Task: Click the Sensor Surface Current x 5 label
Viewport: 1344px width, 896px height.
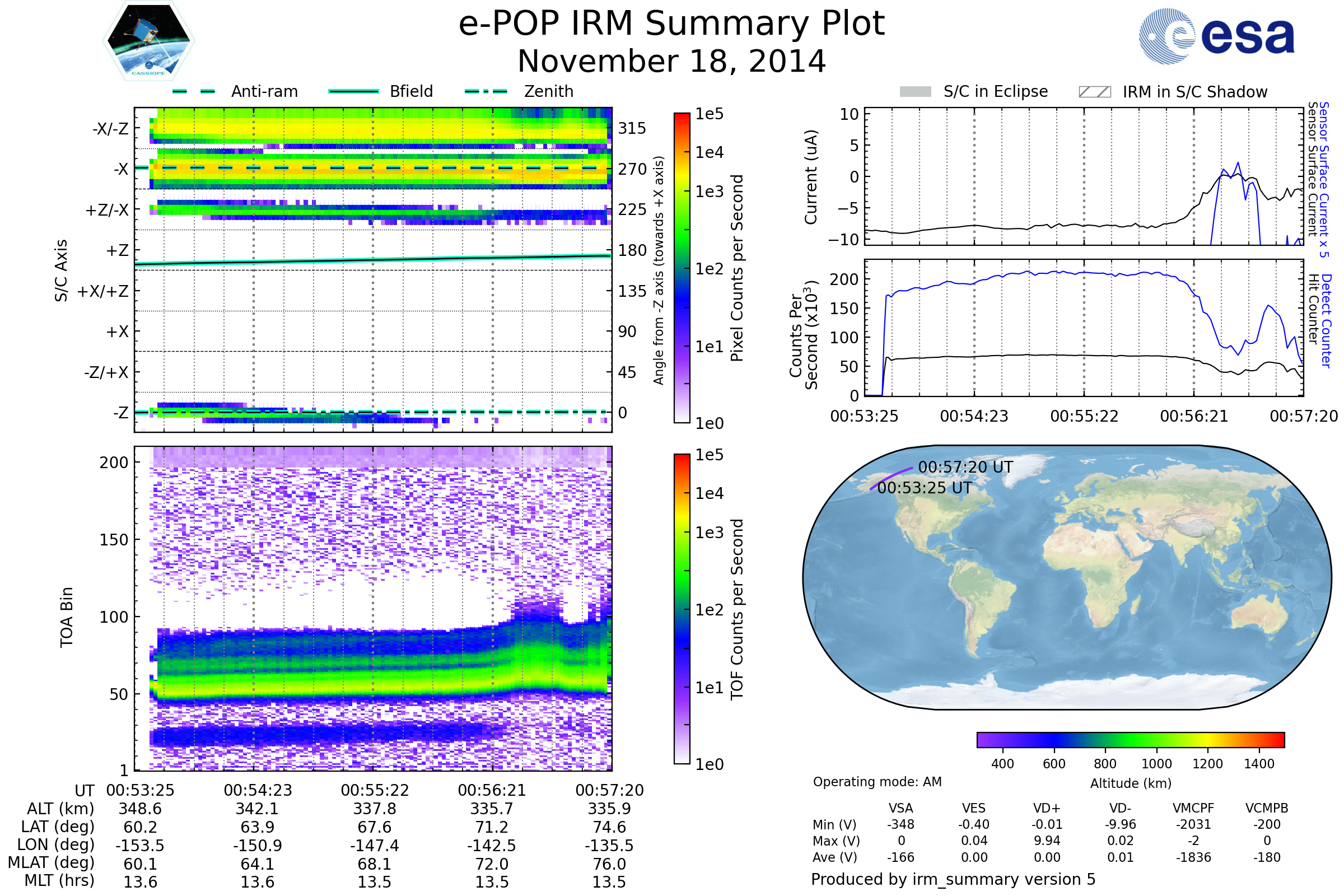Action: click(1324, 179)
